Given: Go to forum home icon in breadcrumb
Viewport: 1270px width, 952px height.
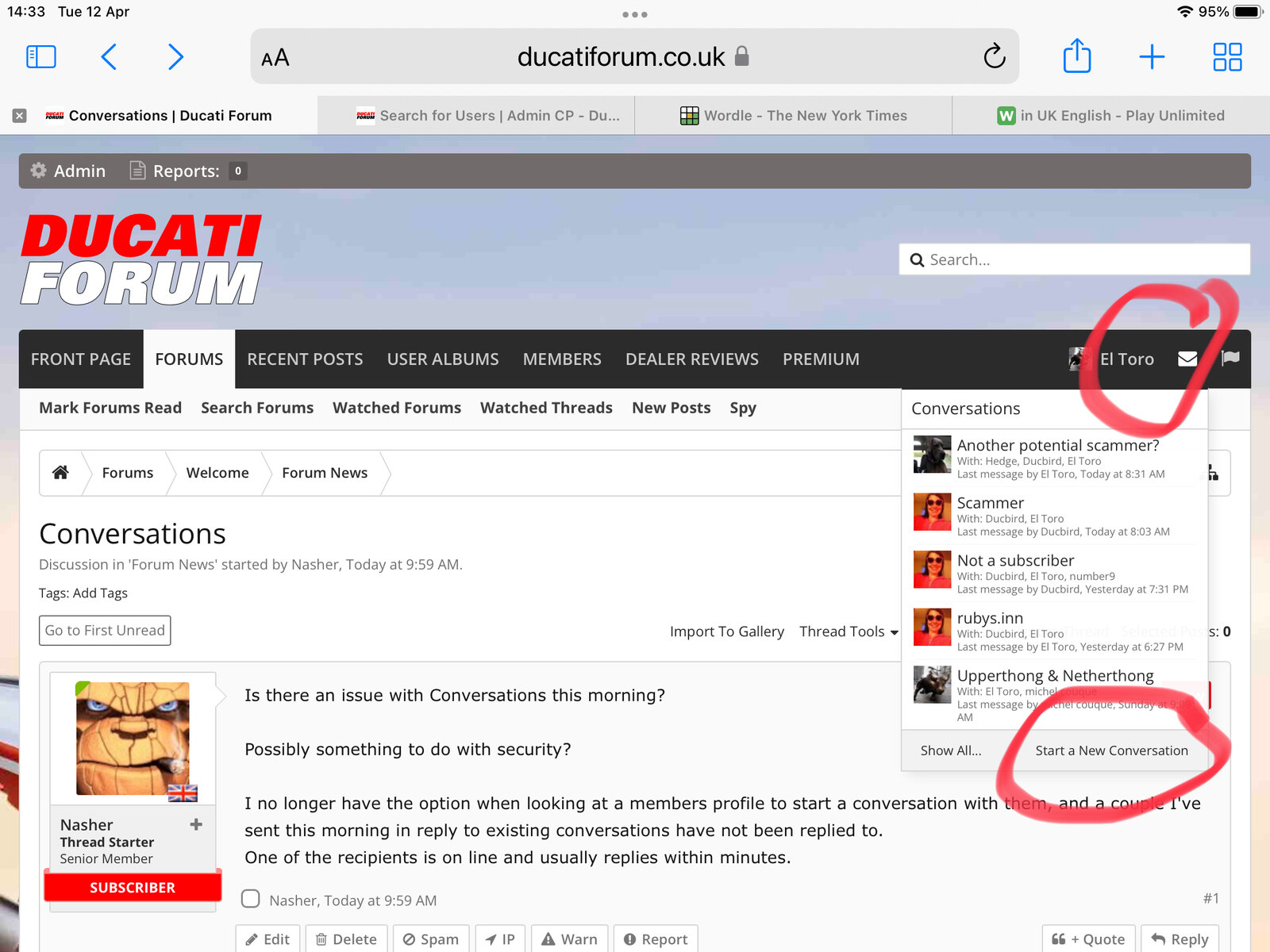Looking at the screenshot, I should pos(60,473).
